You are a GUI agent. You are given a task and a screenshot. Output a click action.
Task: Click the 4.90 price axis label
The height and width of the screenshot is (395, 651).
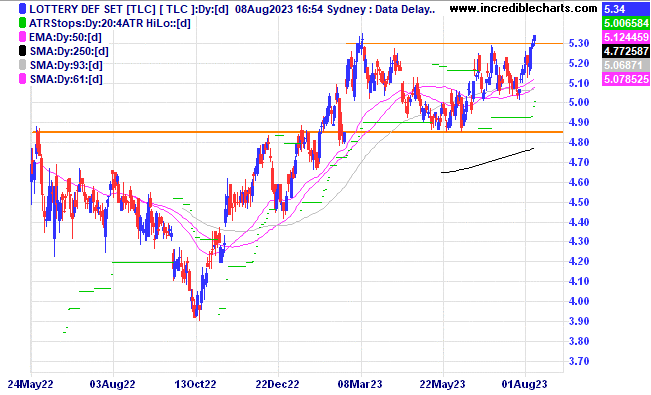(x=579, y=122)
